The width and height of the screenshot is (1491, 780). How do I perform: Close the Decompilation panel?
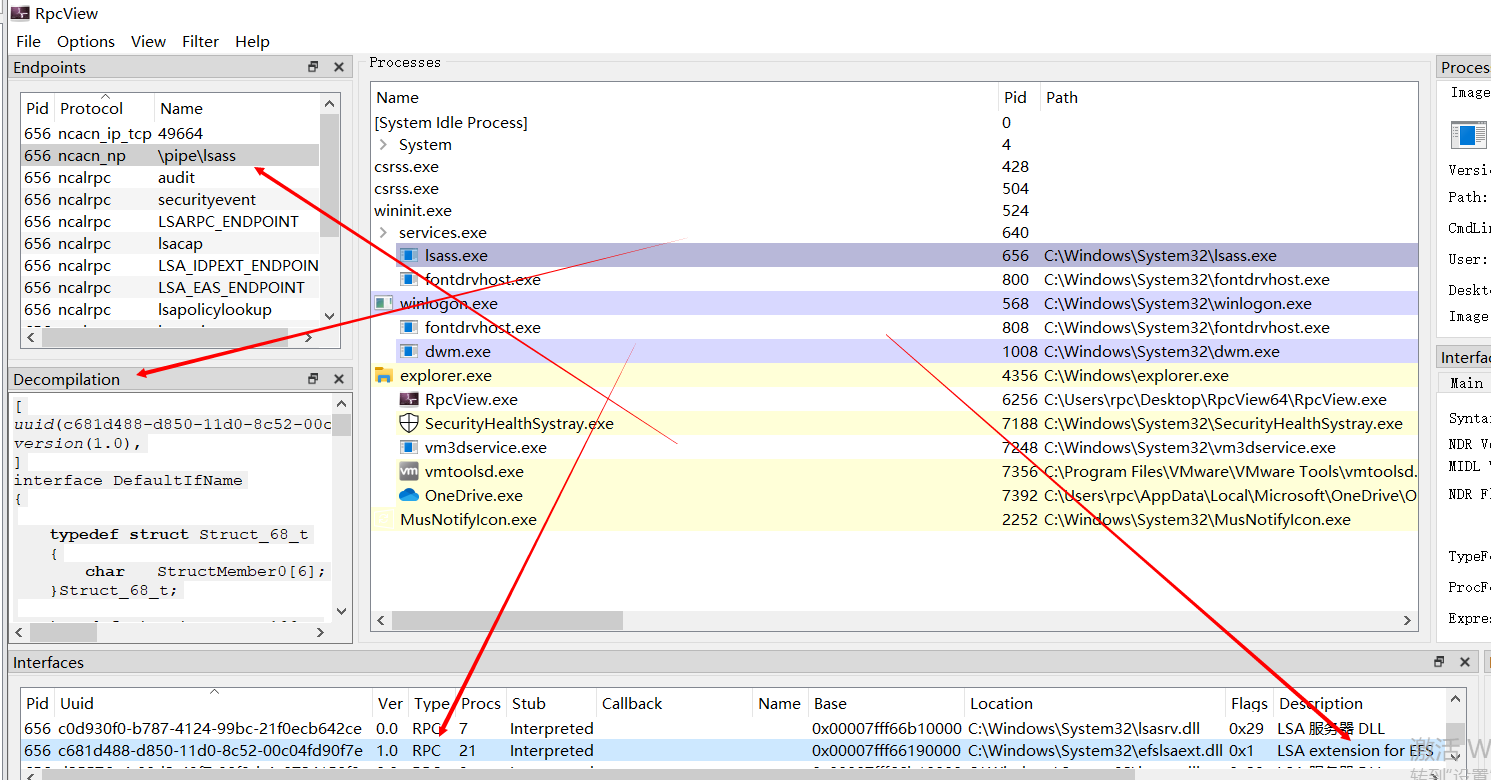coord(338,378)
